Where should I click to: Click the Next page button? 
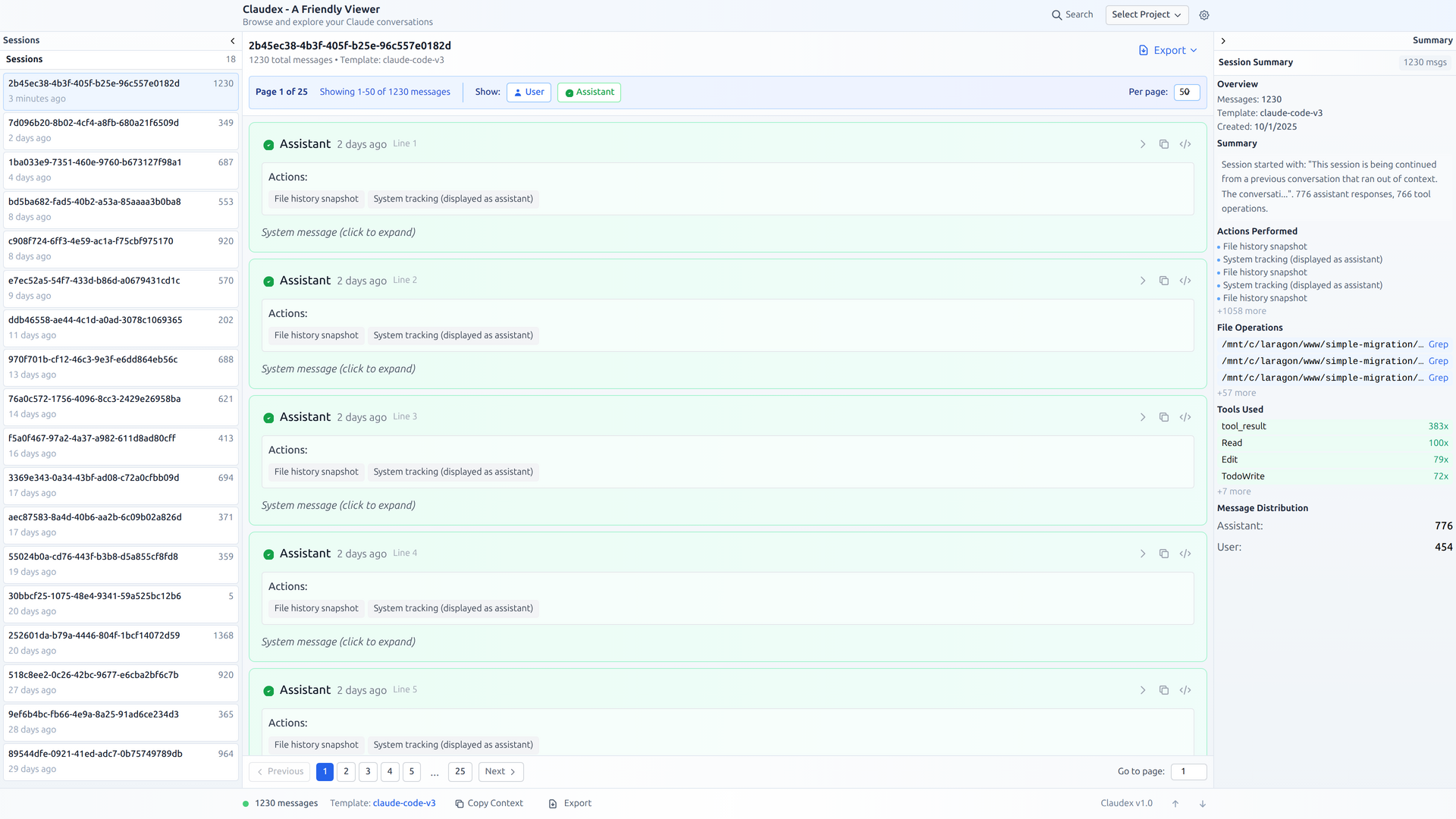tap(500, 772)
